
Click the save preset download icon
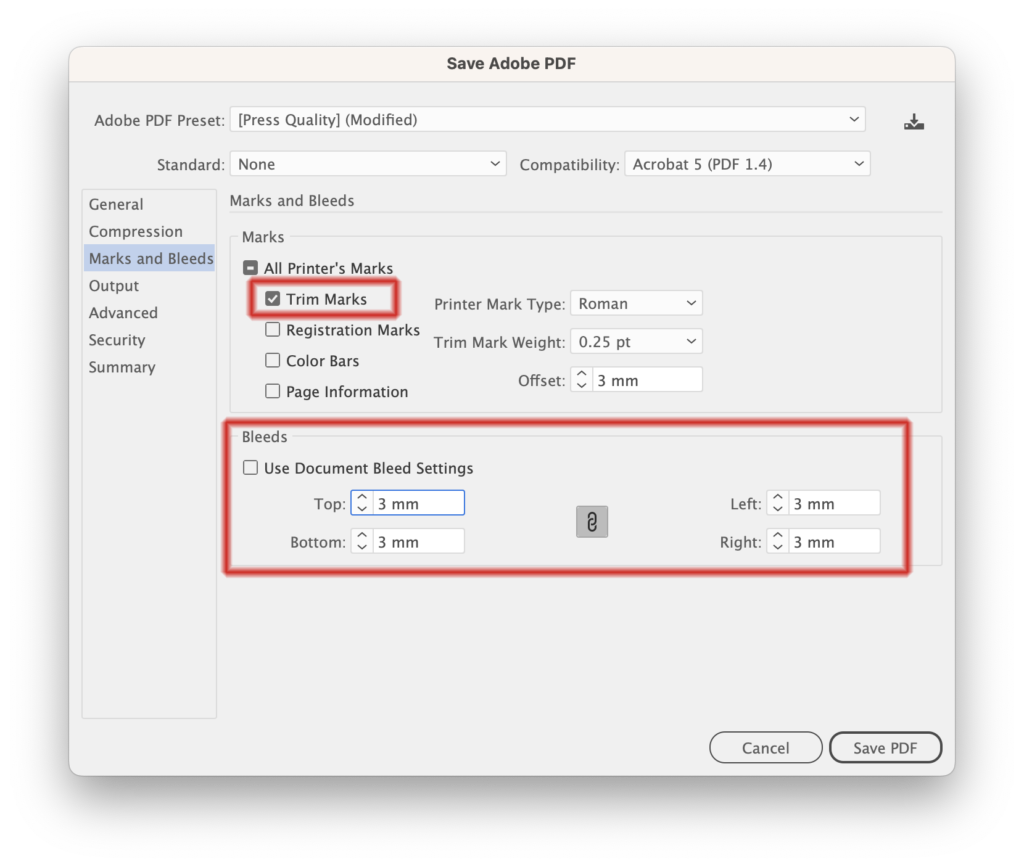click(914, 121)
